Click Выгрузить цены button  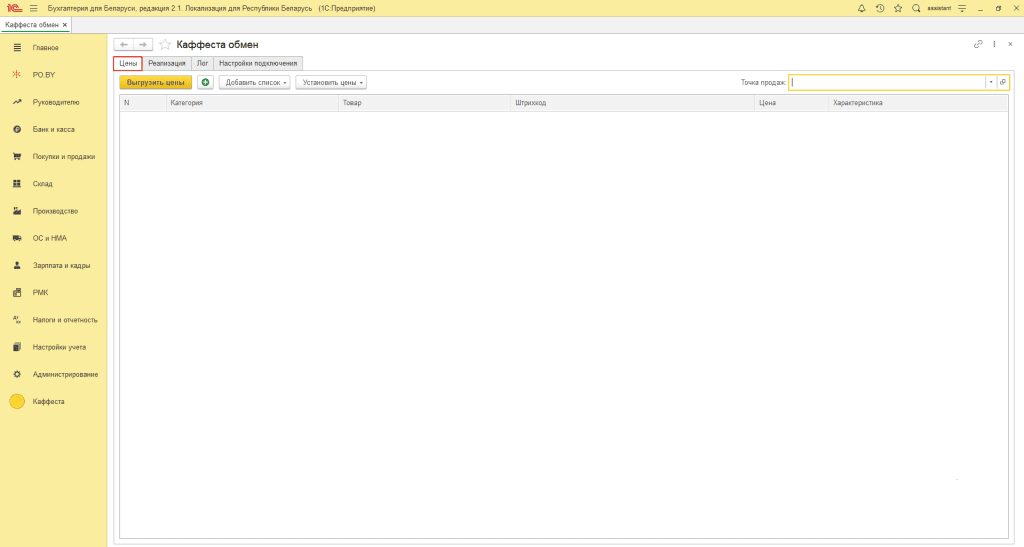point(155,82)
